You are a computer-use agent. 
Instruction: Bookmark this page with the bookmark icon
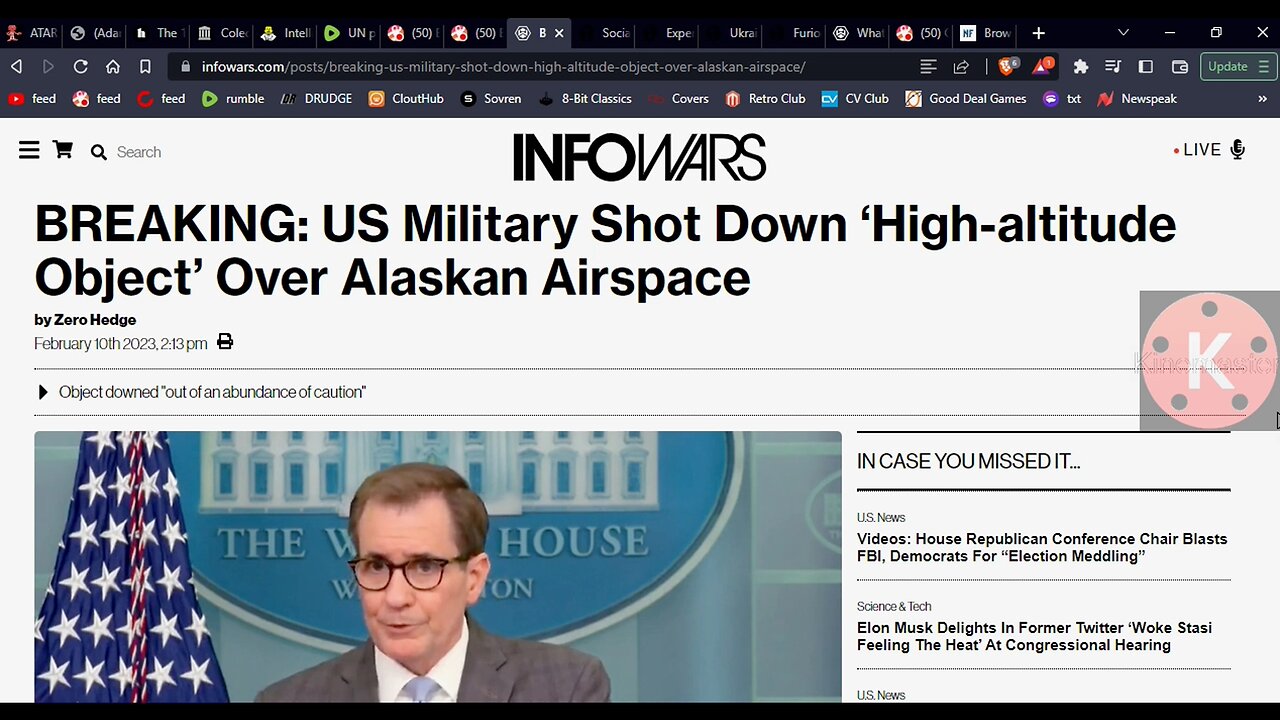pyautogui.click(x=145, y=67)
